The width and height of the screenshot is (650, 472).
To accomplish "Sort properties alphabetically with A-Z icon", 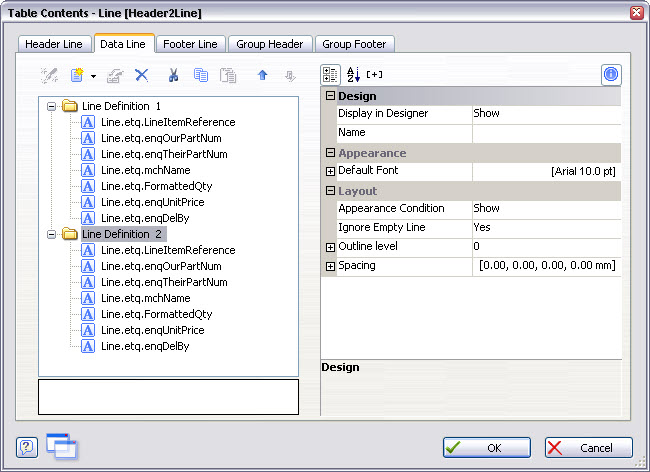I will (x=353, y=75).
